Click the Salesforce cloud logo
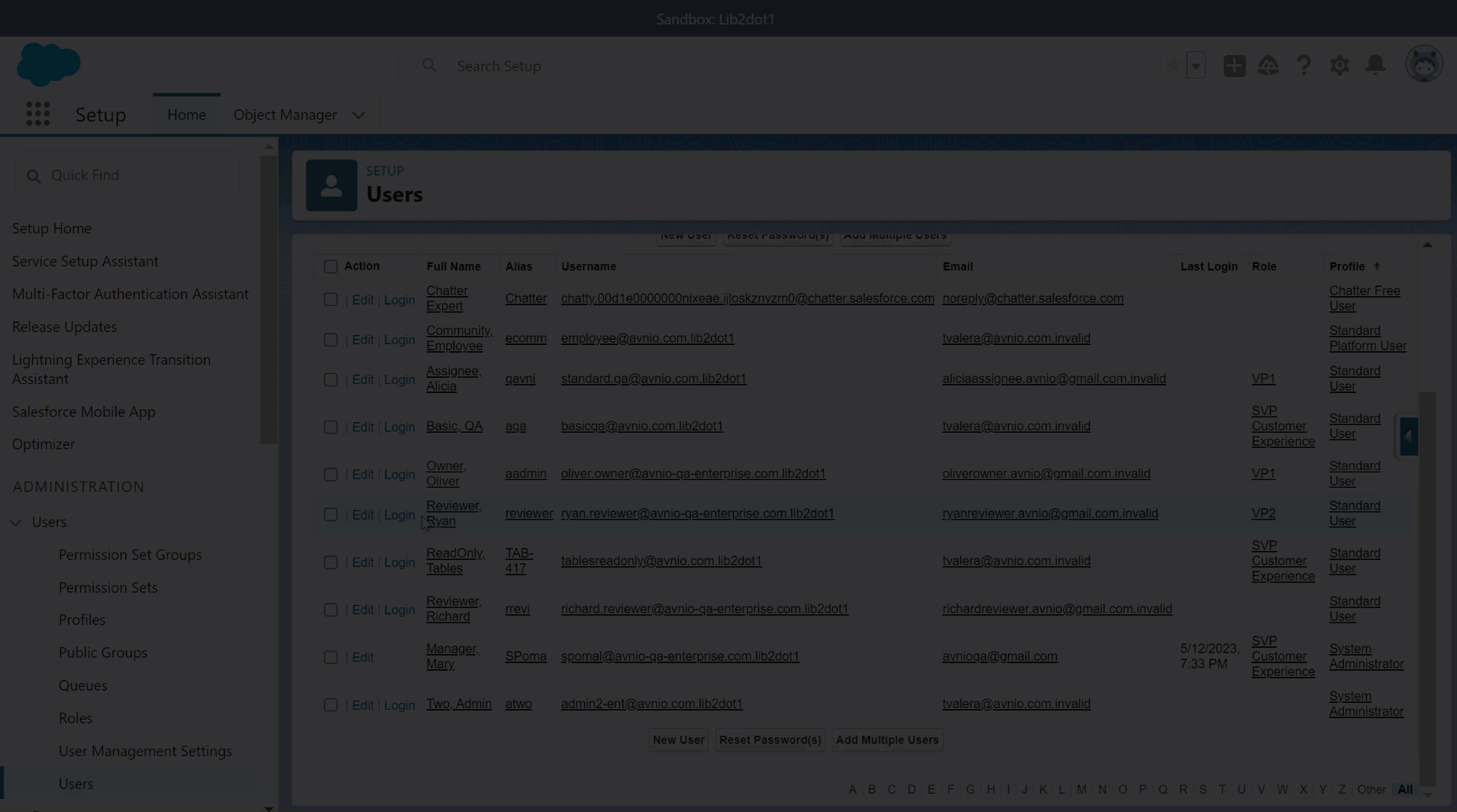This screenshot has height=812, width=1457. pyautogui.click(x=48, y=65)
